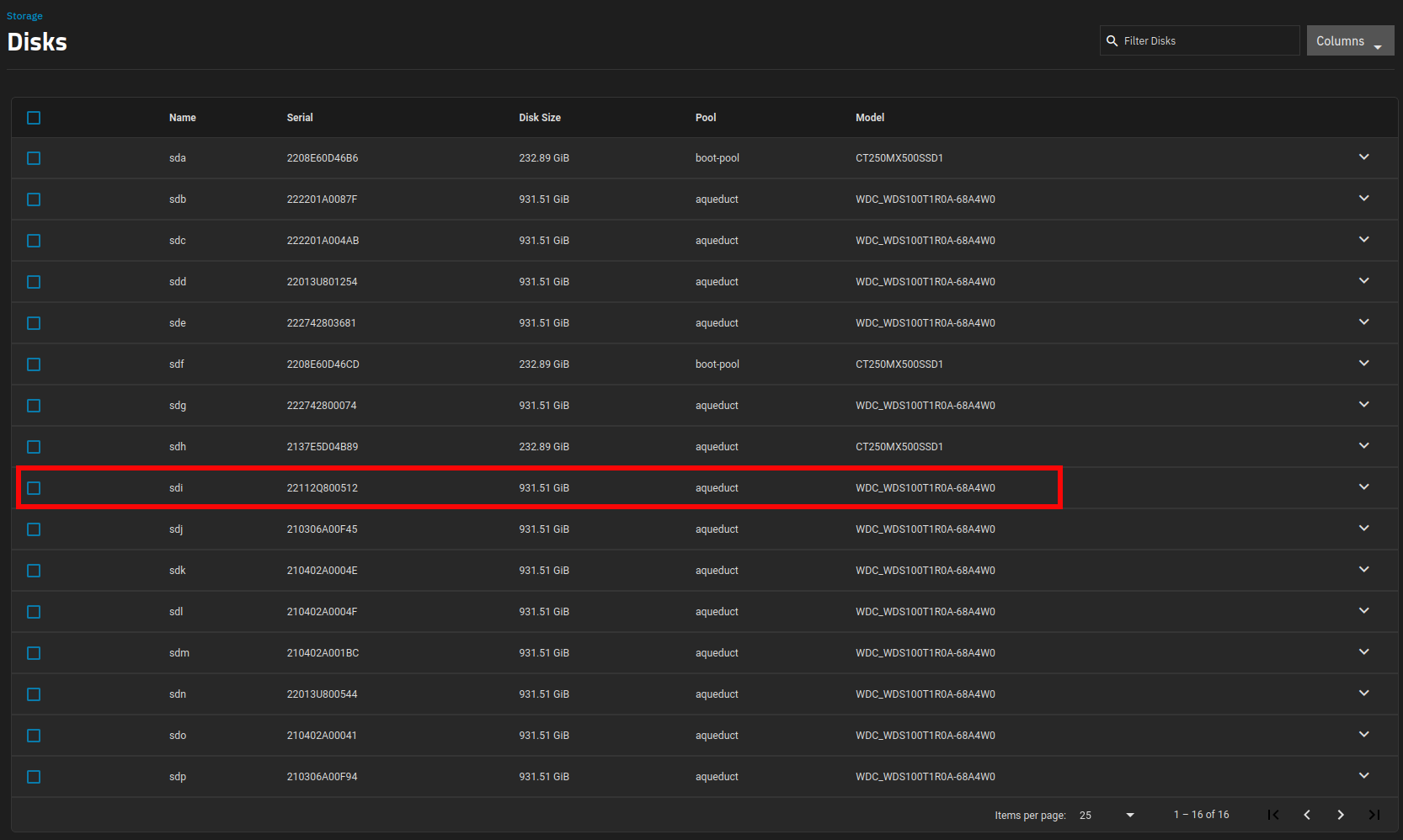The width and height of the screenshot is (1403, 840).
Task: Expand the sde row details
Action: (1363, 322)
